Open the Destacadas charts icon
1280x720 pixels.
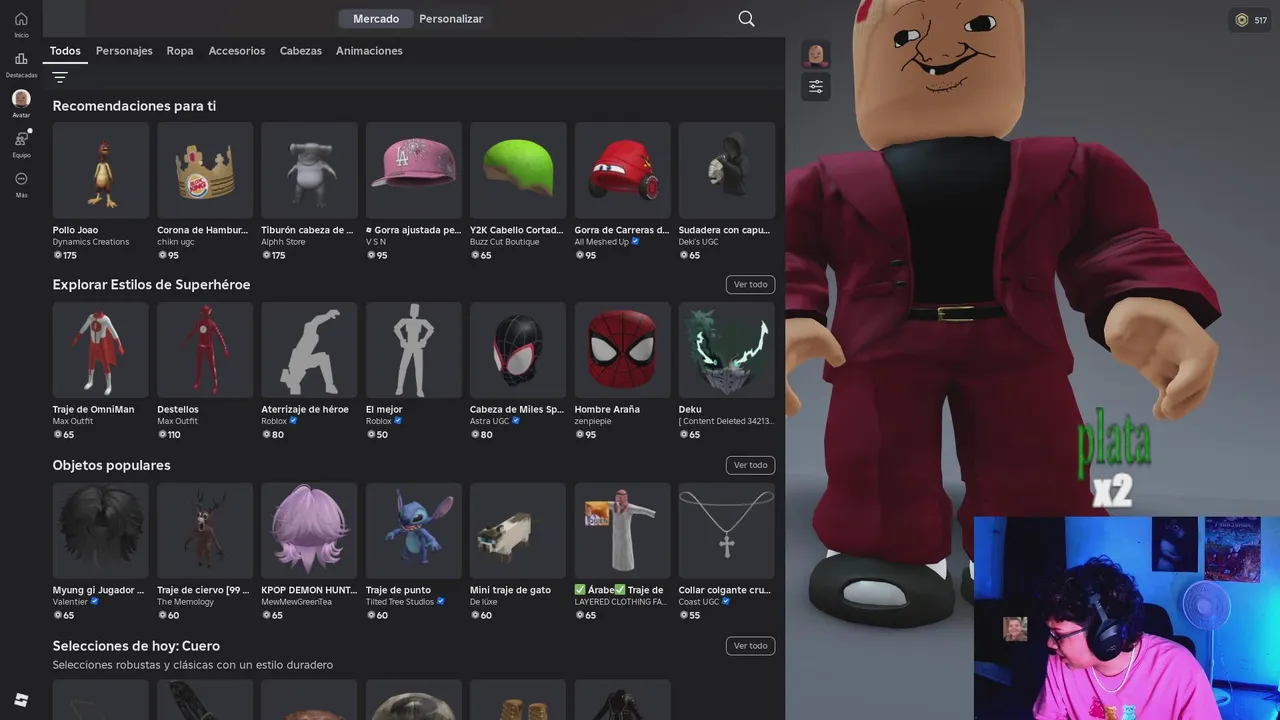[x=21, y=59]
